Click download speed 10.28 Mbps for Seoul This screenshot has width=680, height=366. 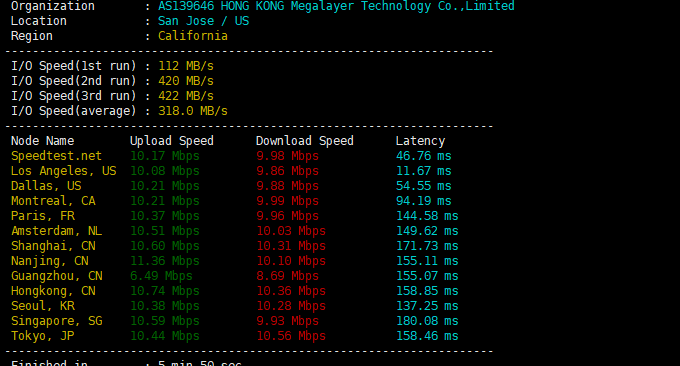click(291, 306)
